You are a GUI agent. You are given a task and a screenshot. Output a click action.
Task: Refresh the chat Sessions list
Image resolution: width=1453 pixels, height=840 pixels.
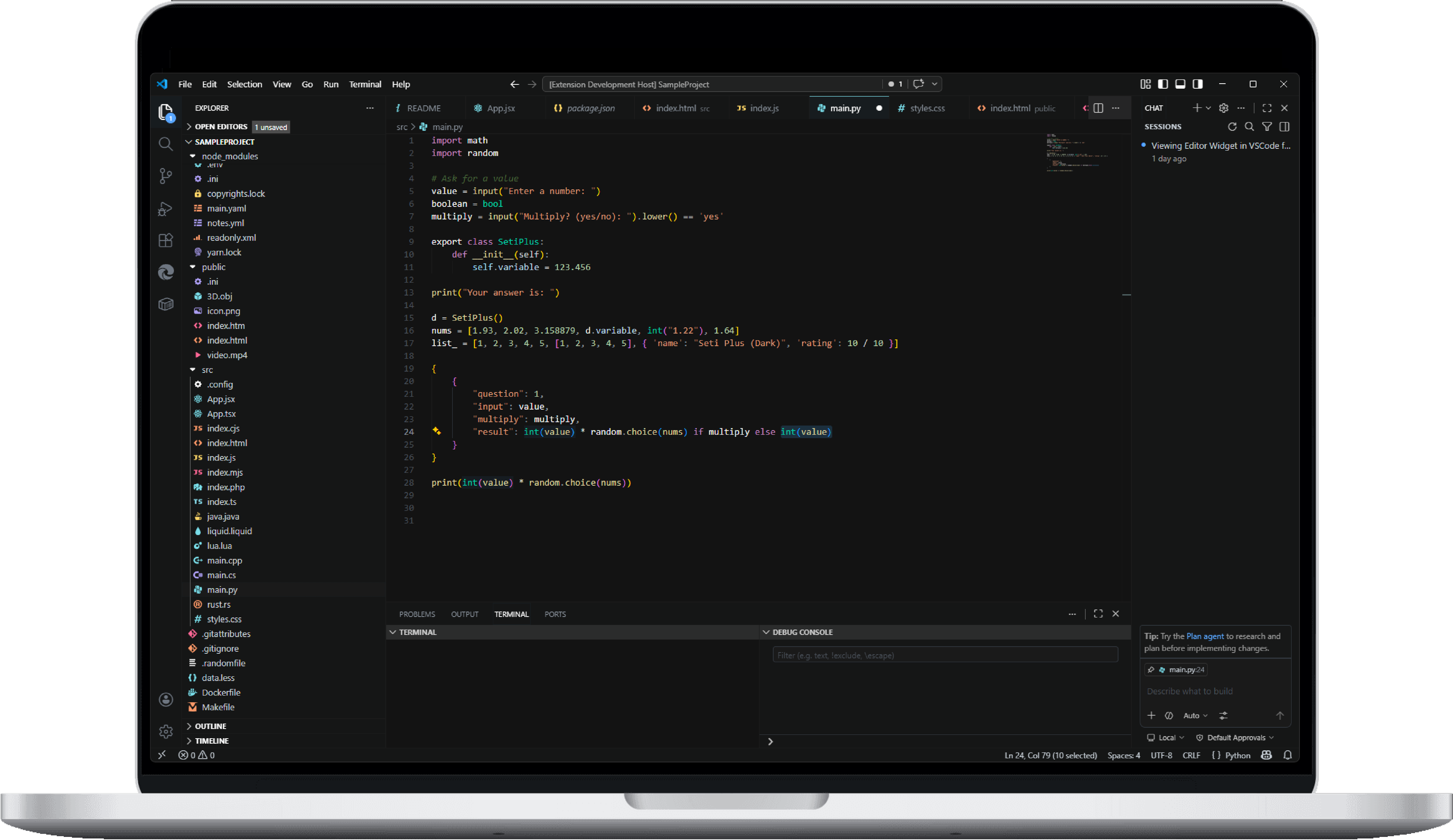point(1232,126)
